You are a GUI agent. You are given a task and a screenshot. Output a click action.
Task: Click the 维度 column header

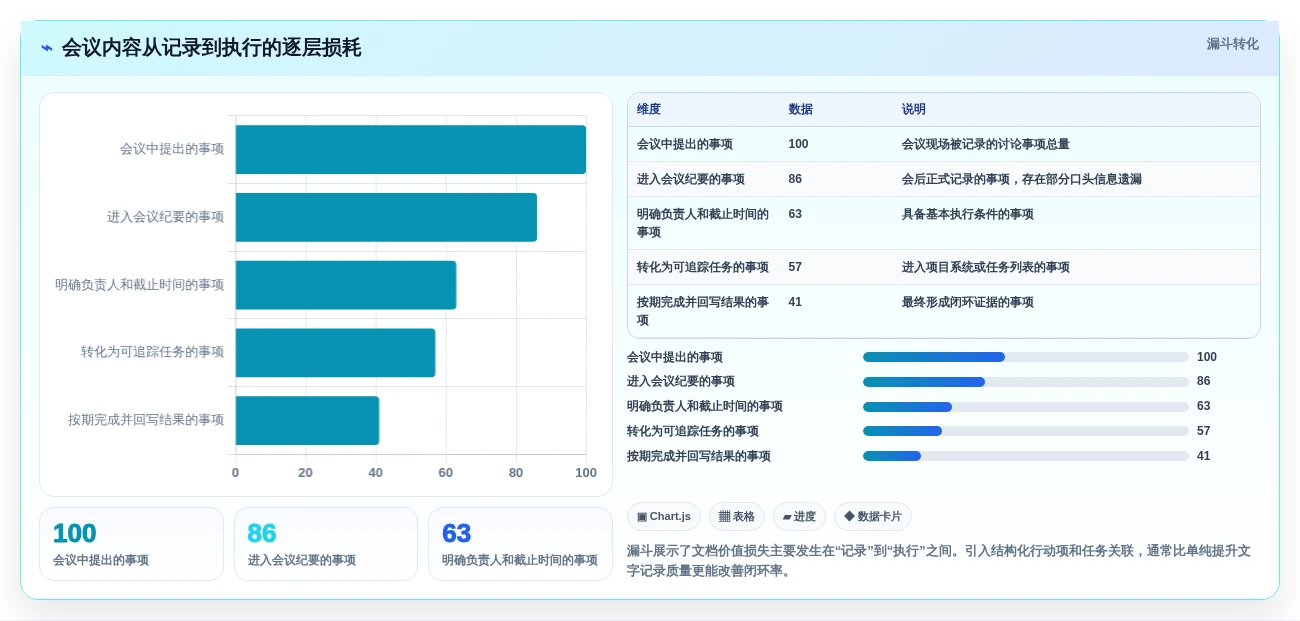click(x=649, y=110)
